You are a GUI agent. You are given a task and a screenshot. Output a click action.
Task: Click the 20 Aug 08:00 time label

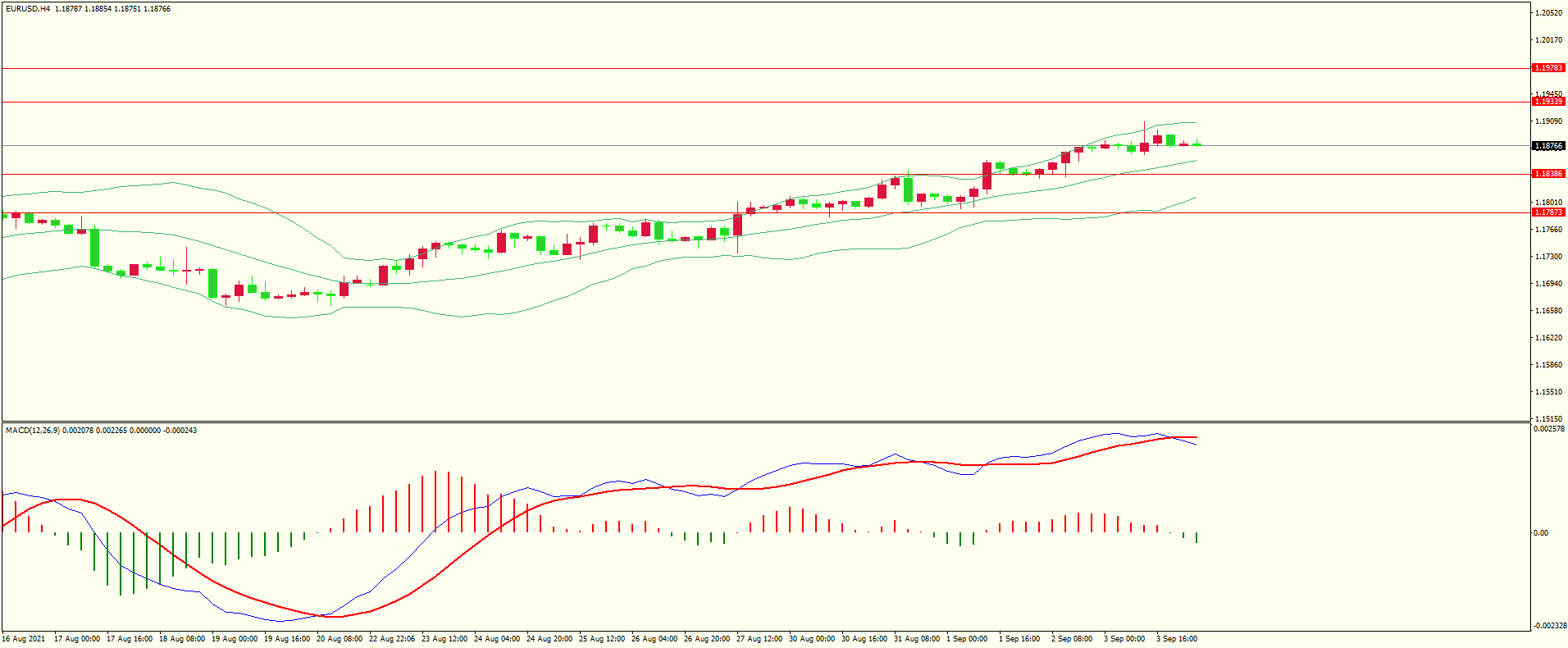click(340, 639)
